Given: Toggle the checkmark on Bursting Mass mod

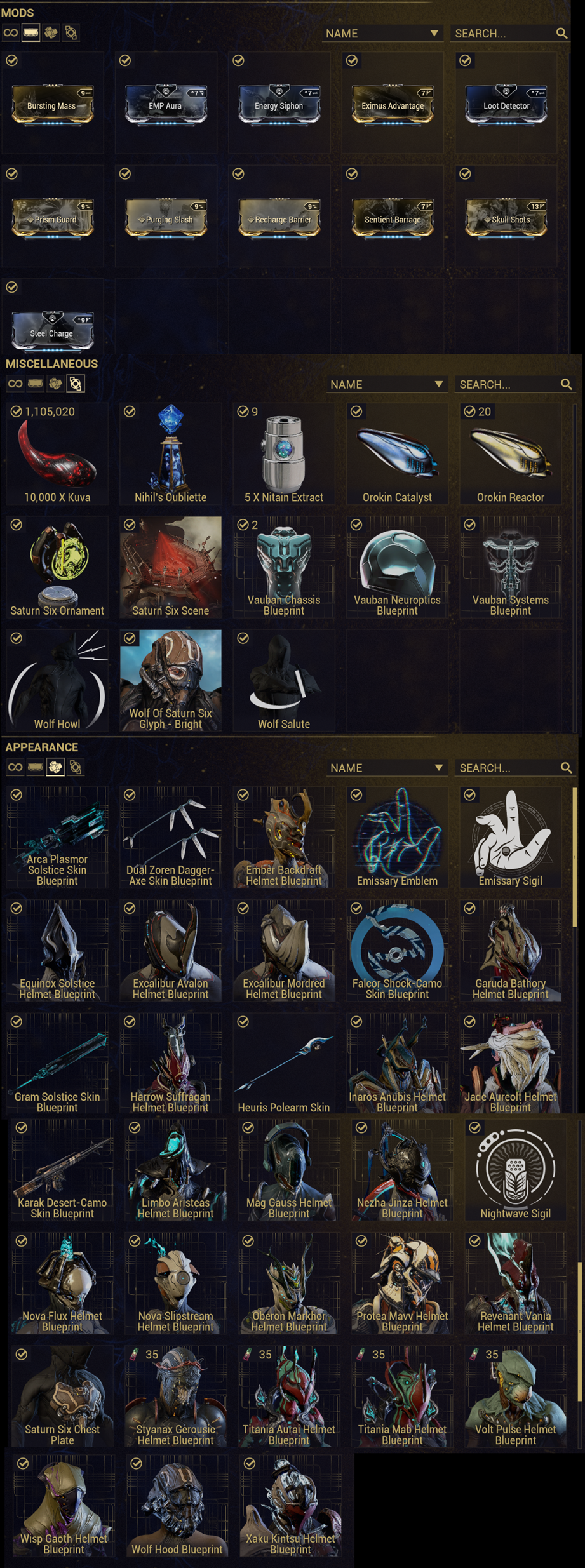Looking at the screenshot, I should pos(12,60).
